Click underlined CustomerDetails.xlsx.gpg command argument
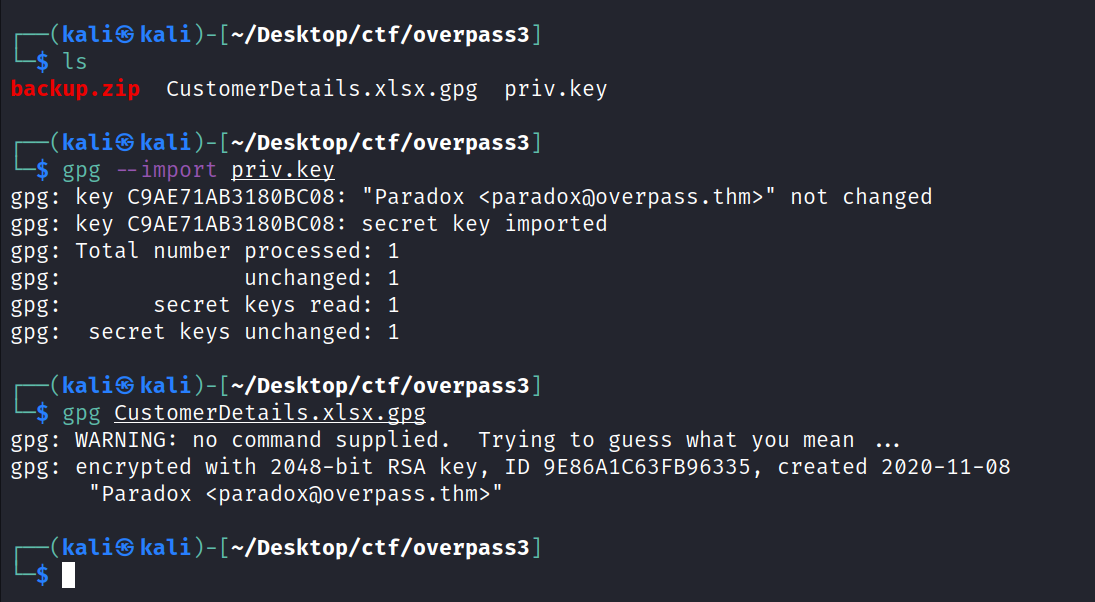 (270, 413)
